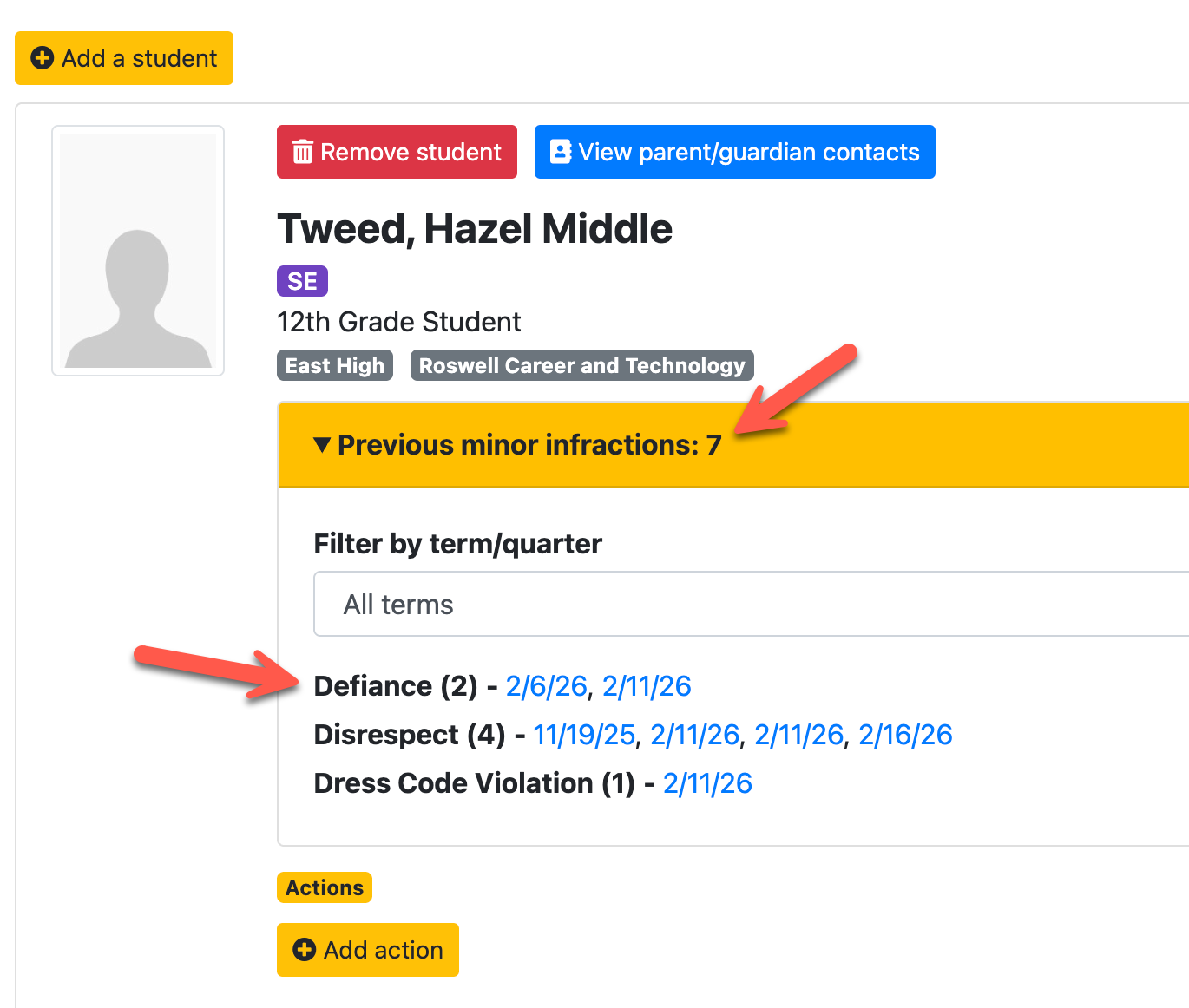
Task: View the Disrespect infraction from 11/19/25
Action: click(583, 735)
